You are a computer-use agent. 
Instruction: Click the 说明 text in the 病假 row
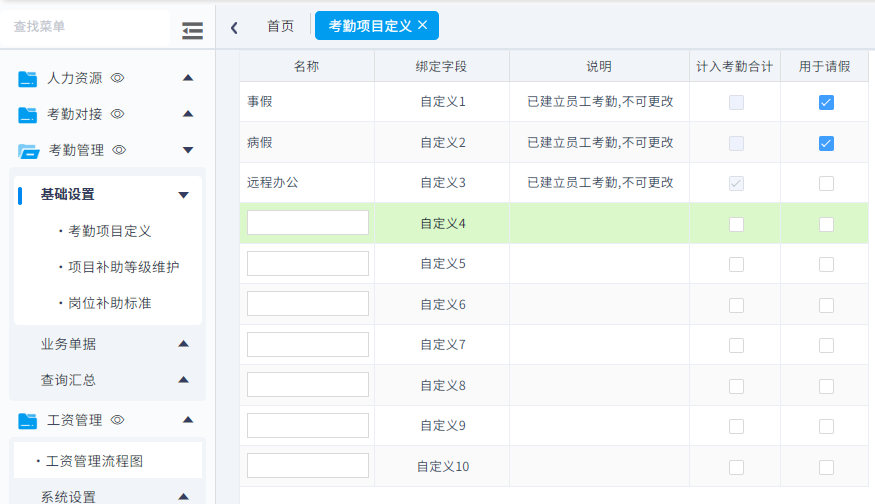[x=600, y=142]
